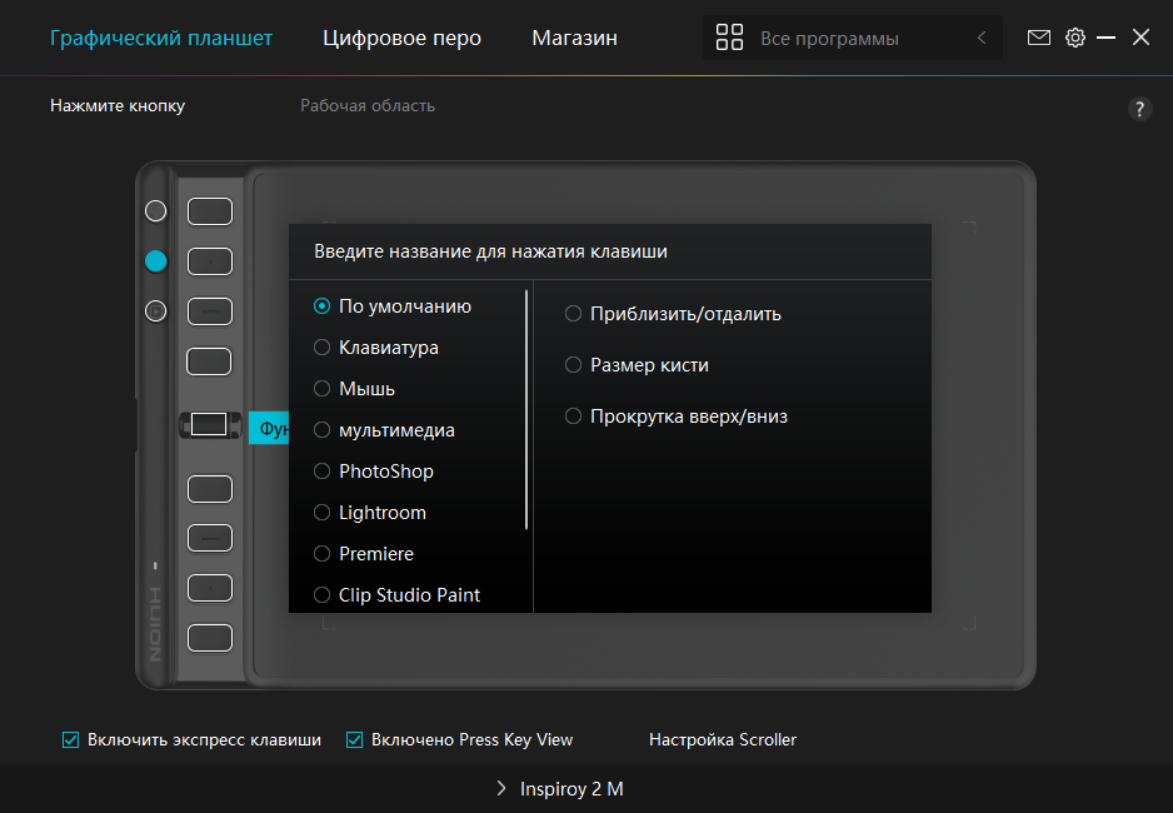
Task: Select "Размер кисти" function option
Action: point(573,365)
